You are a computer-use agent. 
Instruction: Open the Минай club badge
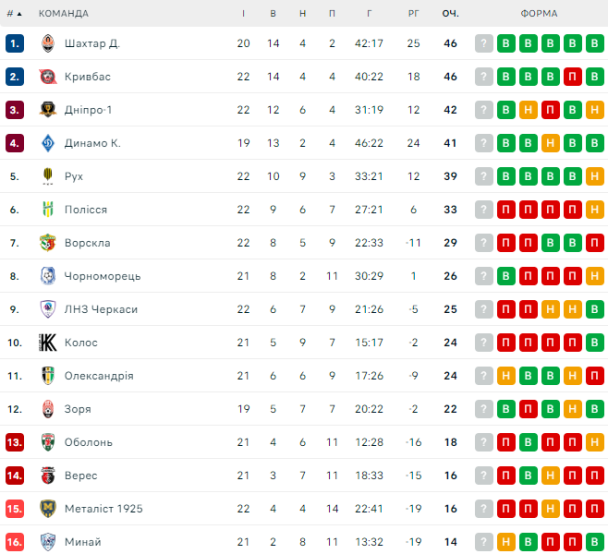48,542
